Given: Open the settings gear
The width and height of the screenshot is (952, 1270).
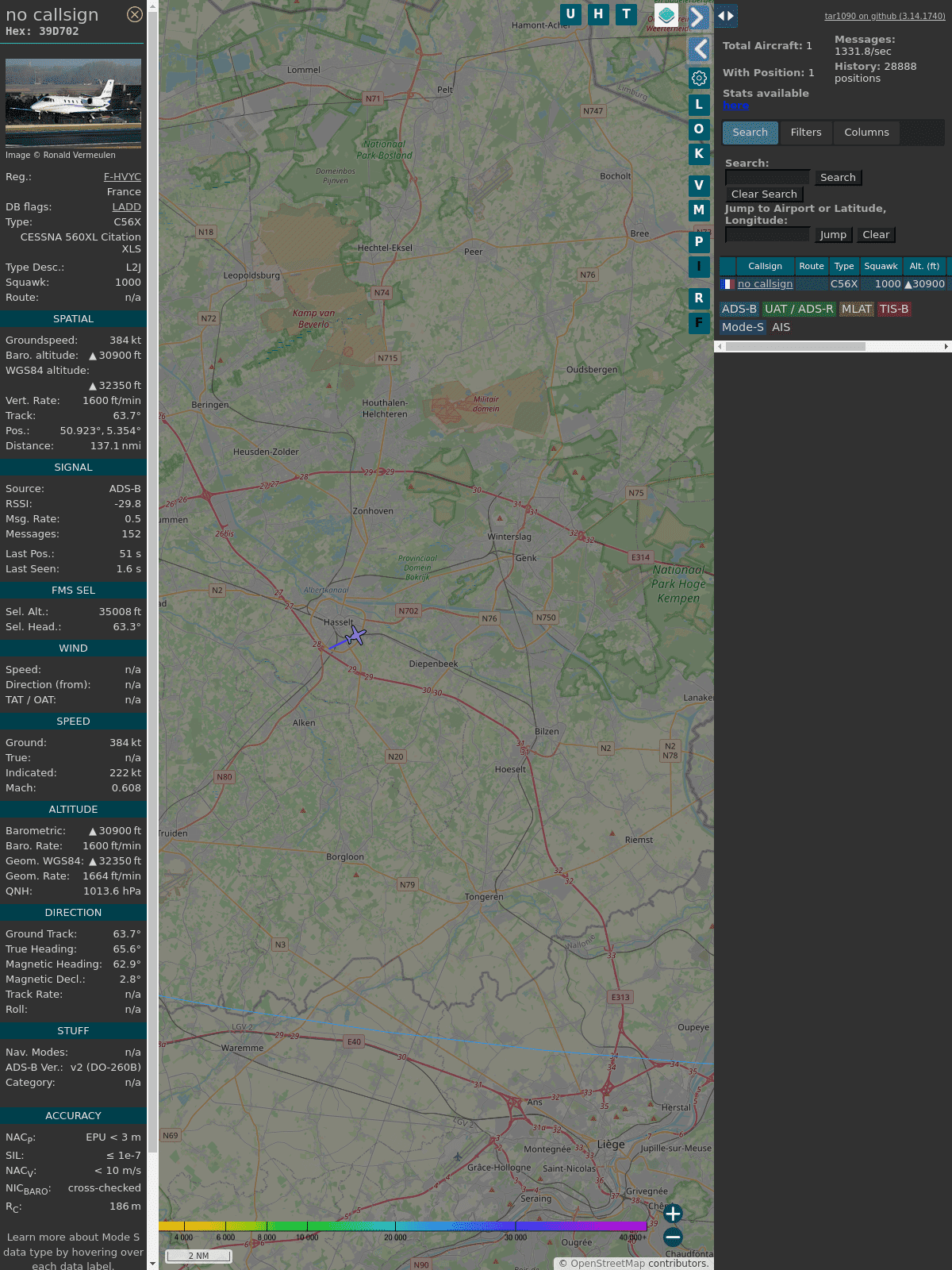Looking at the screenshot, I should (x=699, y=78).
